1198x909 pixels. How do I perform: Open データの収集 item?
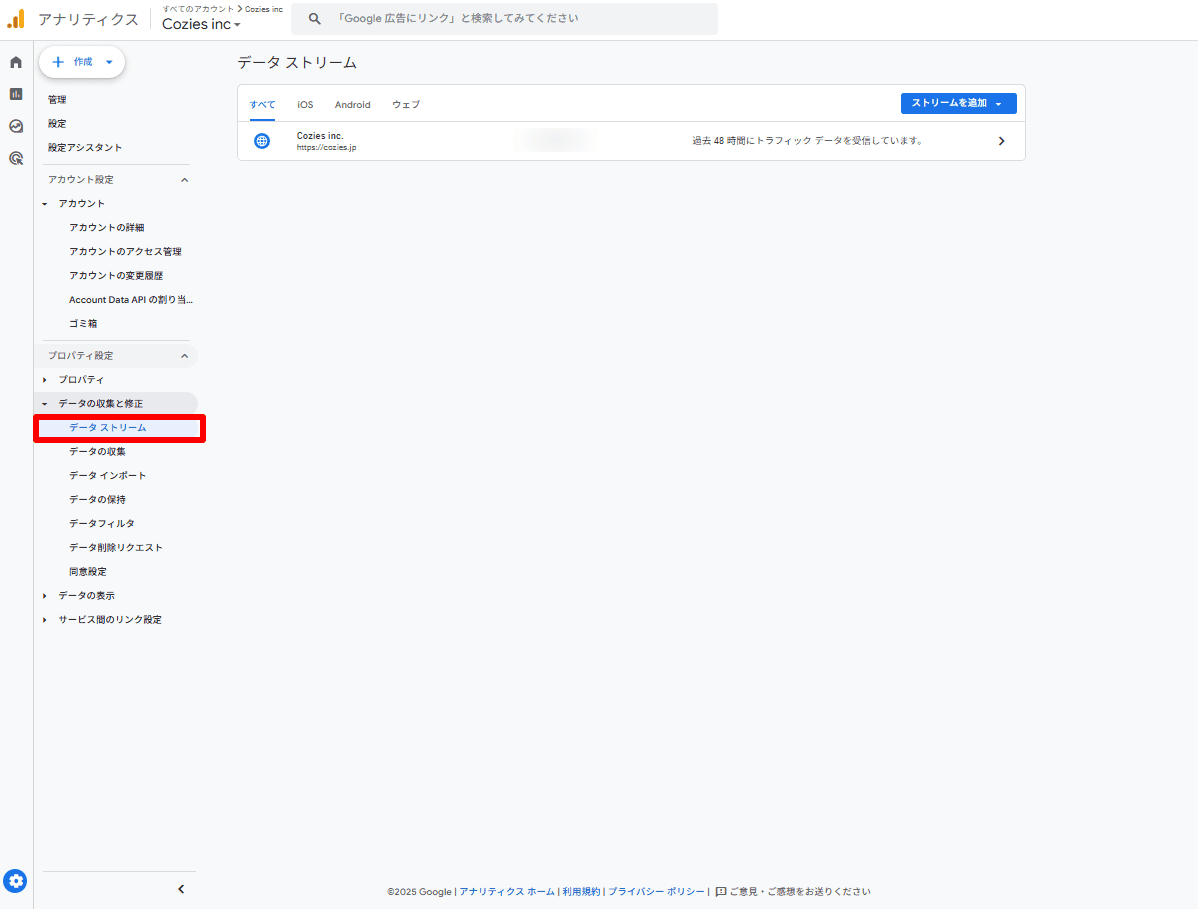click(x=97, y=451)
